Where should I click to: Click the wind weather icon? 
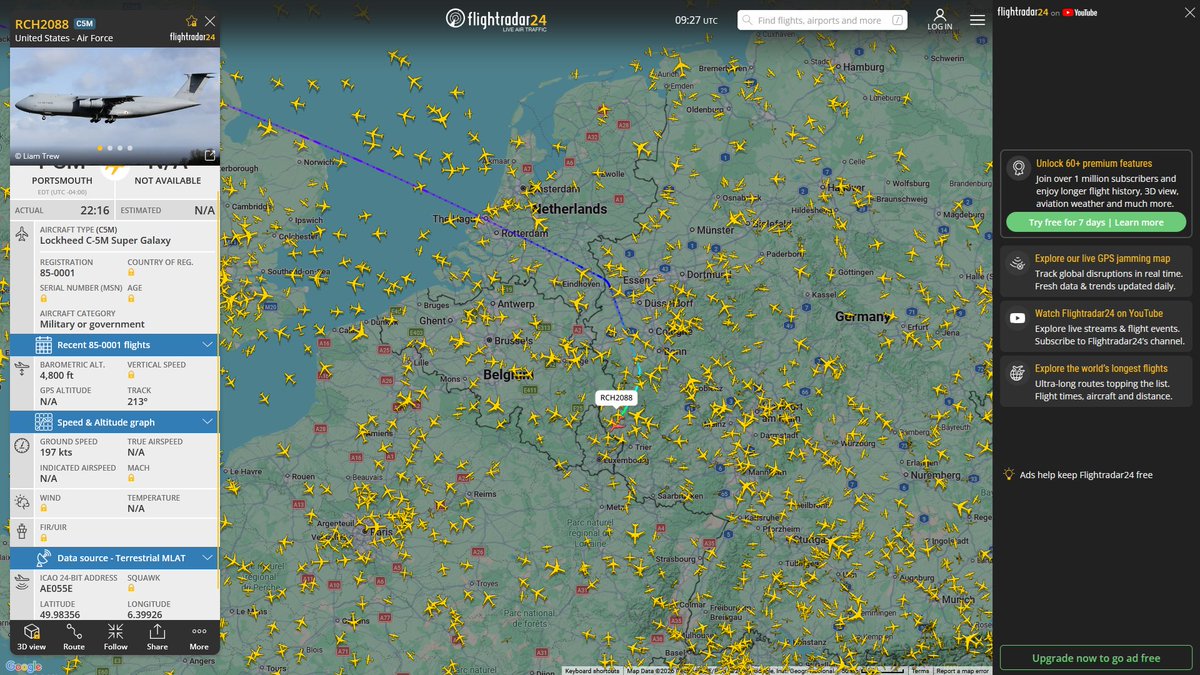point(23,502)
